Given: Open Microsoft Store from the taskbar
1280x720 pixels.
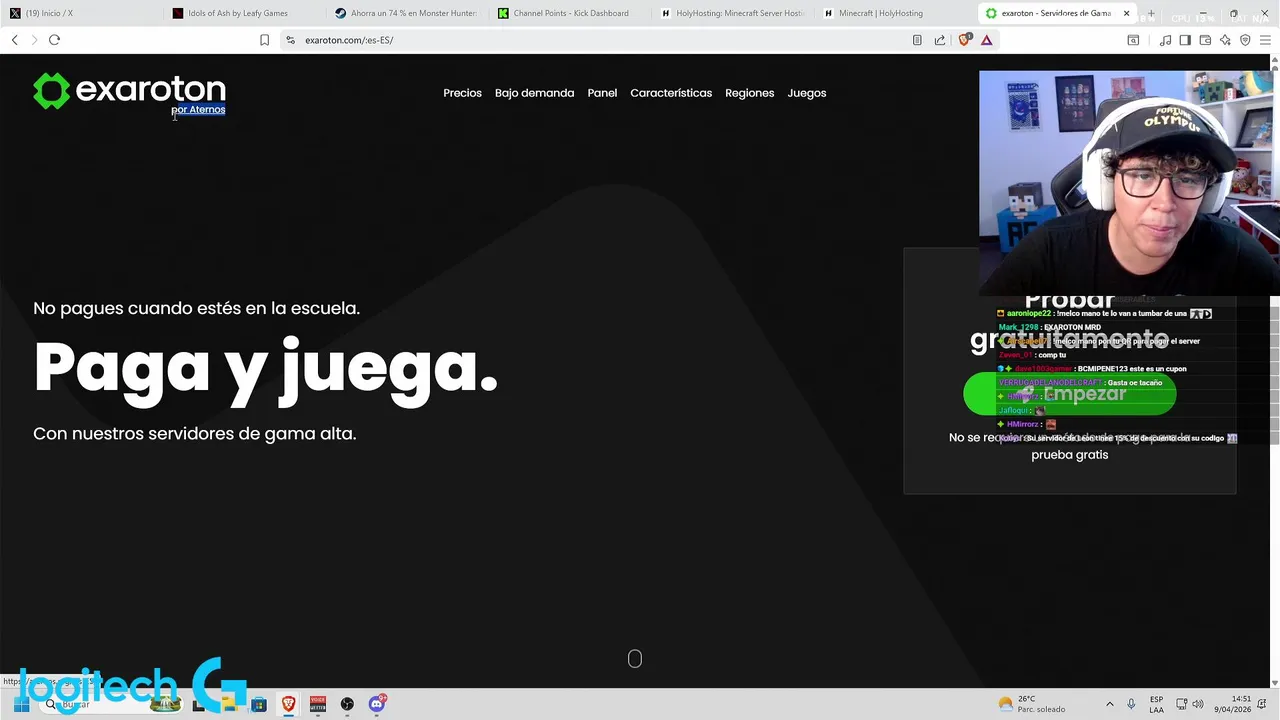Looking at the screenshot, I should (x=259, y=704).
